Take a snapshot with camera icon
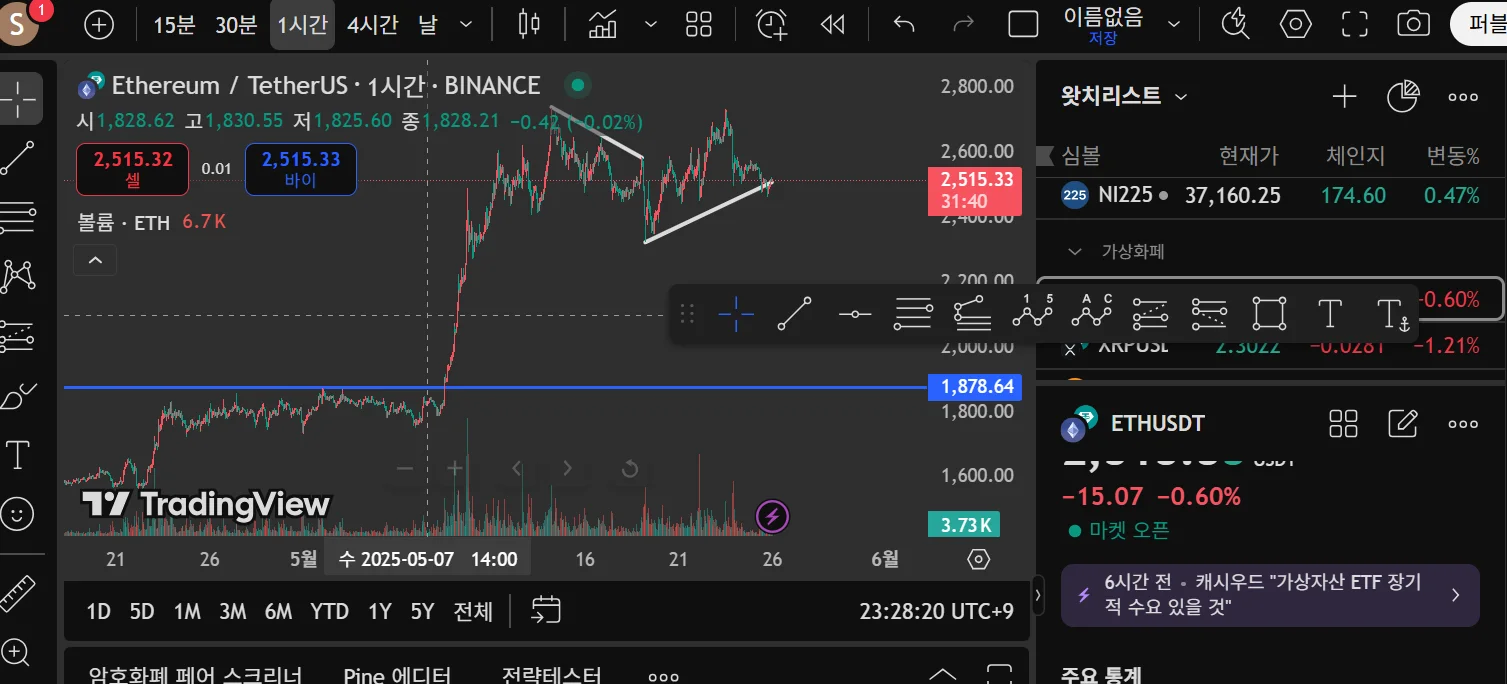The height and width of the screenshot is (684, 1507). tap(1413, 24)
